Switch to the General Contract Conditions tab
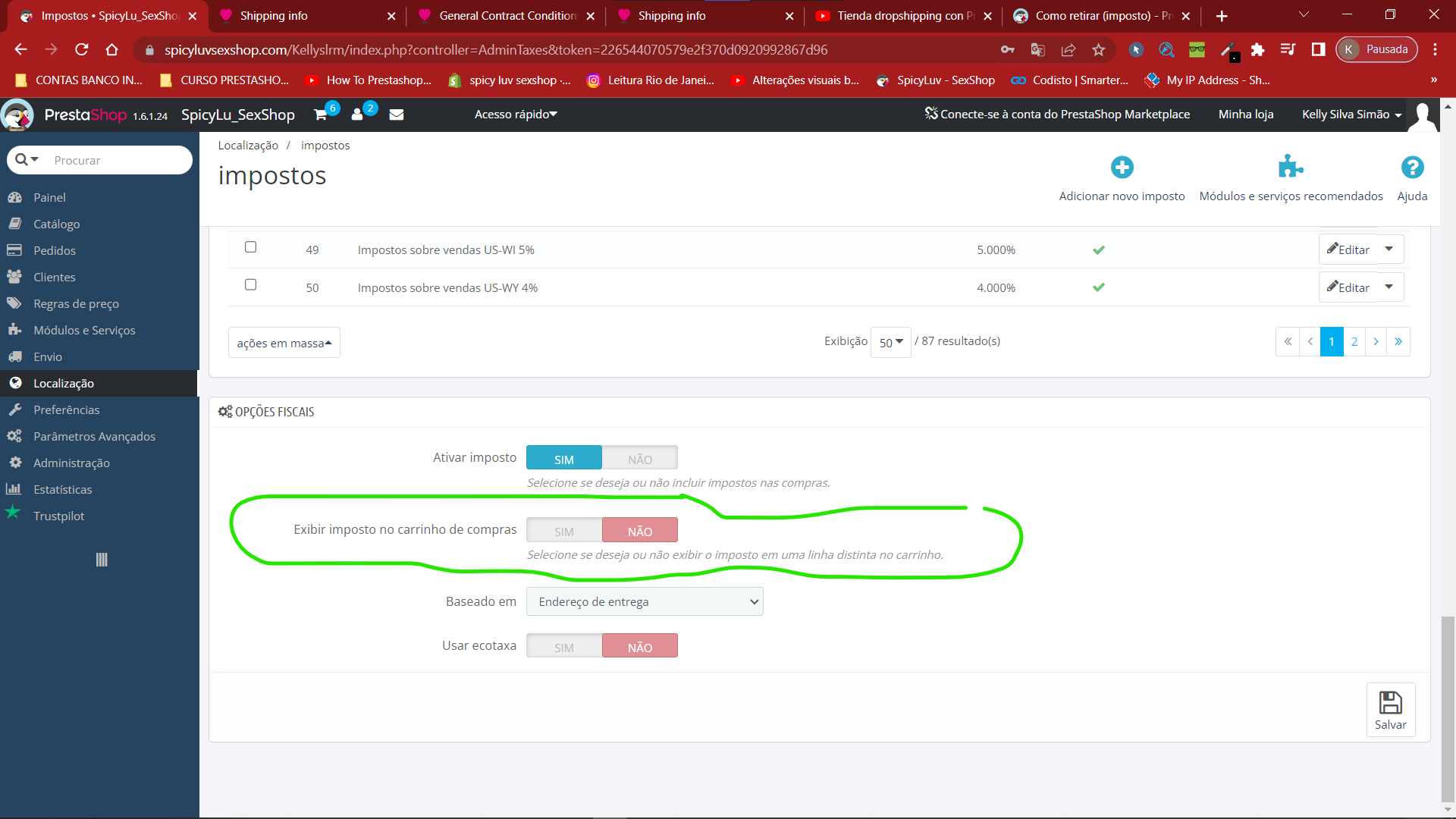1456x819 pixels. (x=507, y=16)
